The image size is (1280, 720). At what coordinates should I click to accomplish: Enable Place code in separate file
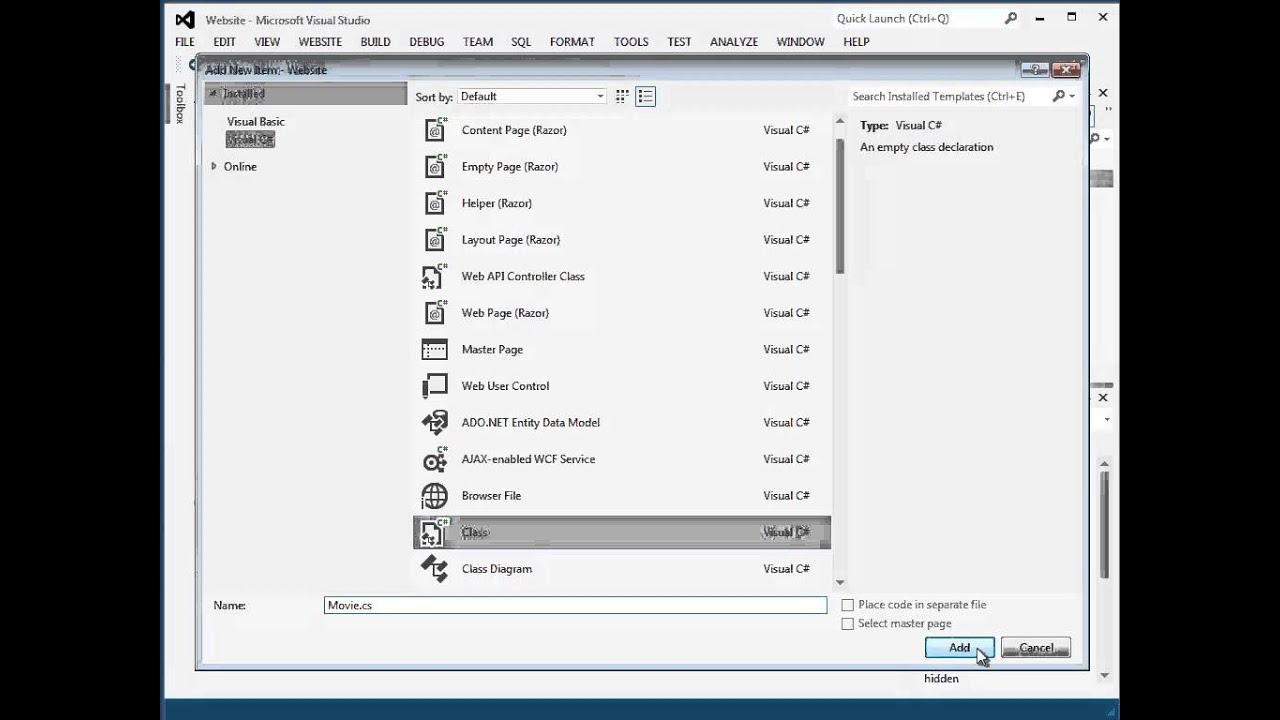click(x=848, y=605)
